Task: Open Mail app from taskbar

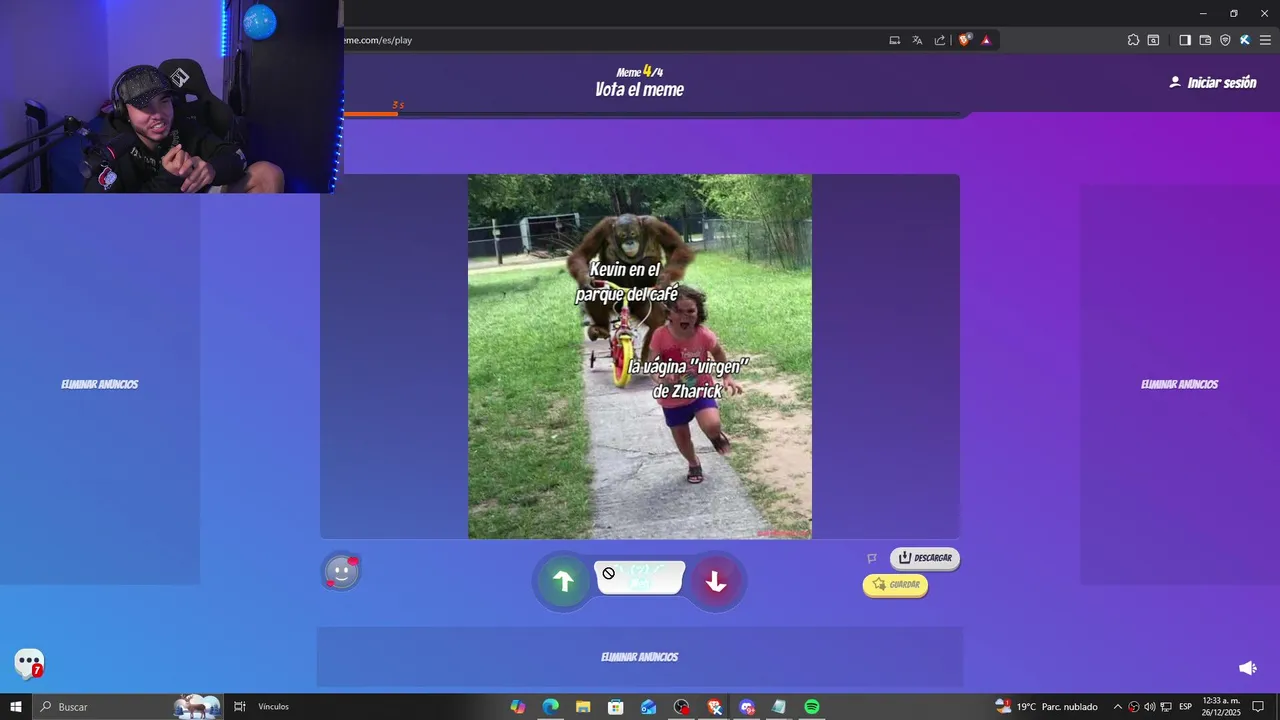Action: pyautogui.click(x=649, y=707)
